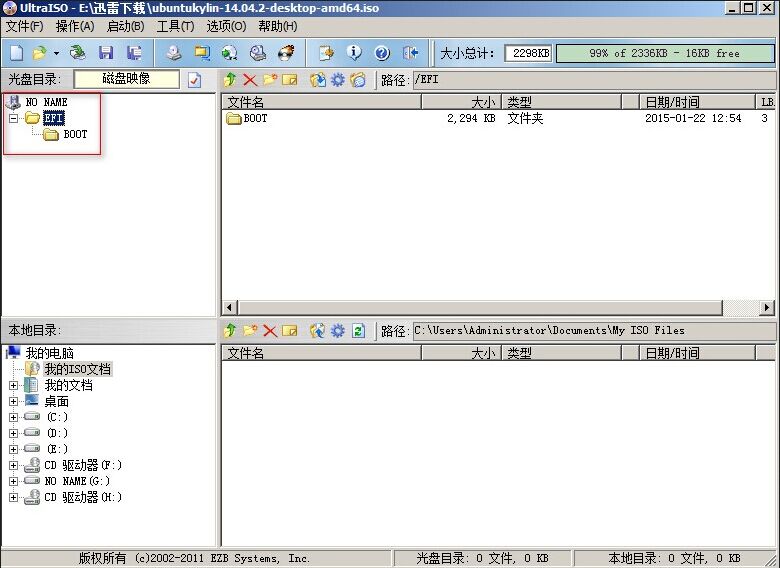Viewport: 780px width, 568px height.
Task: Click the 2298KB total size field
Action: [528, 53]
